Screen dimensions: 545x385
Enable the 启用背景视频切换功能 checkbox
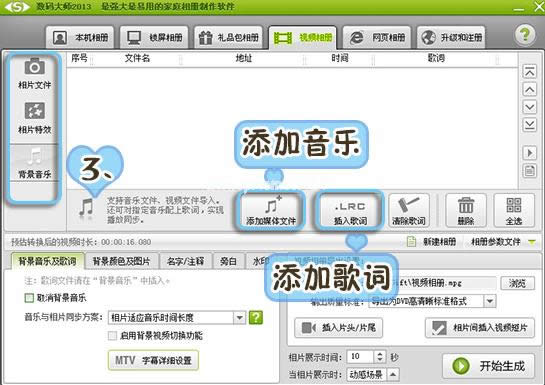(112, 336)
